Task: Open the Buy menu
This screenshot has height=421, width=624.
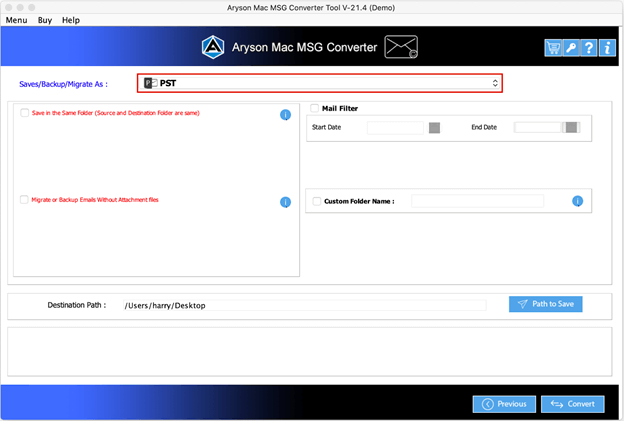Action: click(45, 20)
